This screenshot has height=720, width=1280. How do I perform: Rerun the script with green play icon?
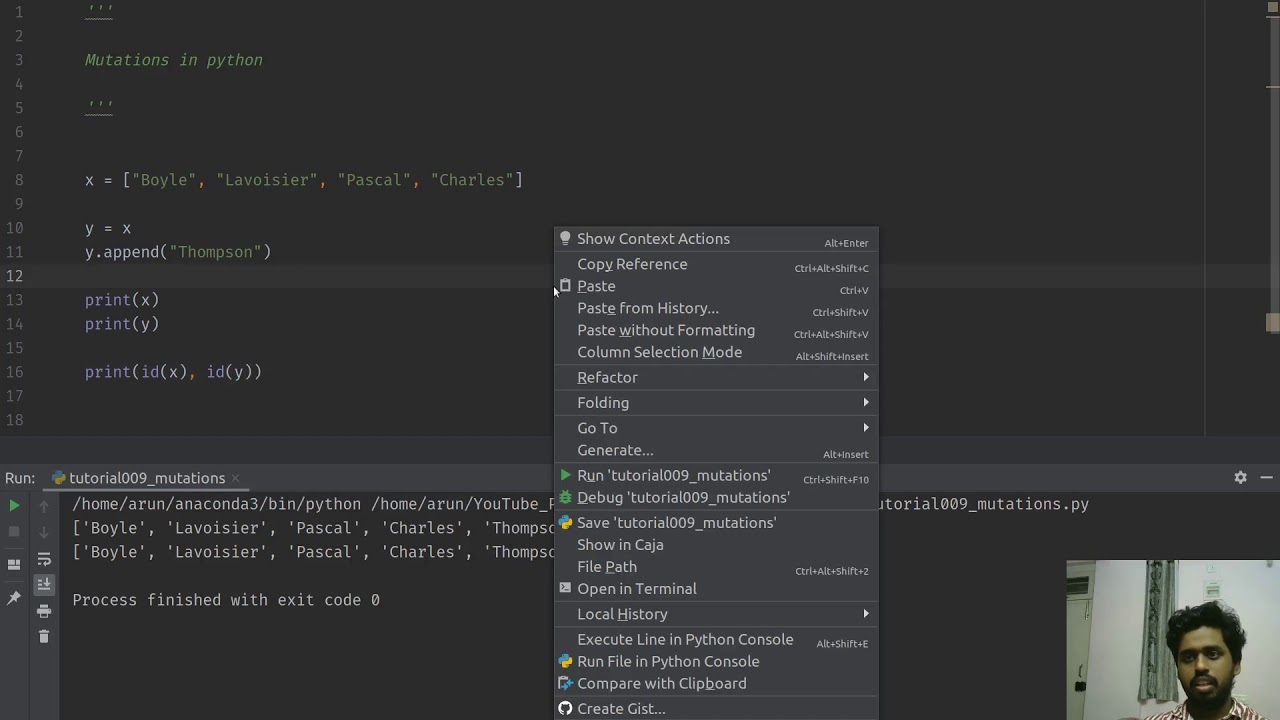point(14,506)
